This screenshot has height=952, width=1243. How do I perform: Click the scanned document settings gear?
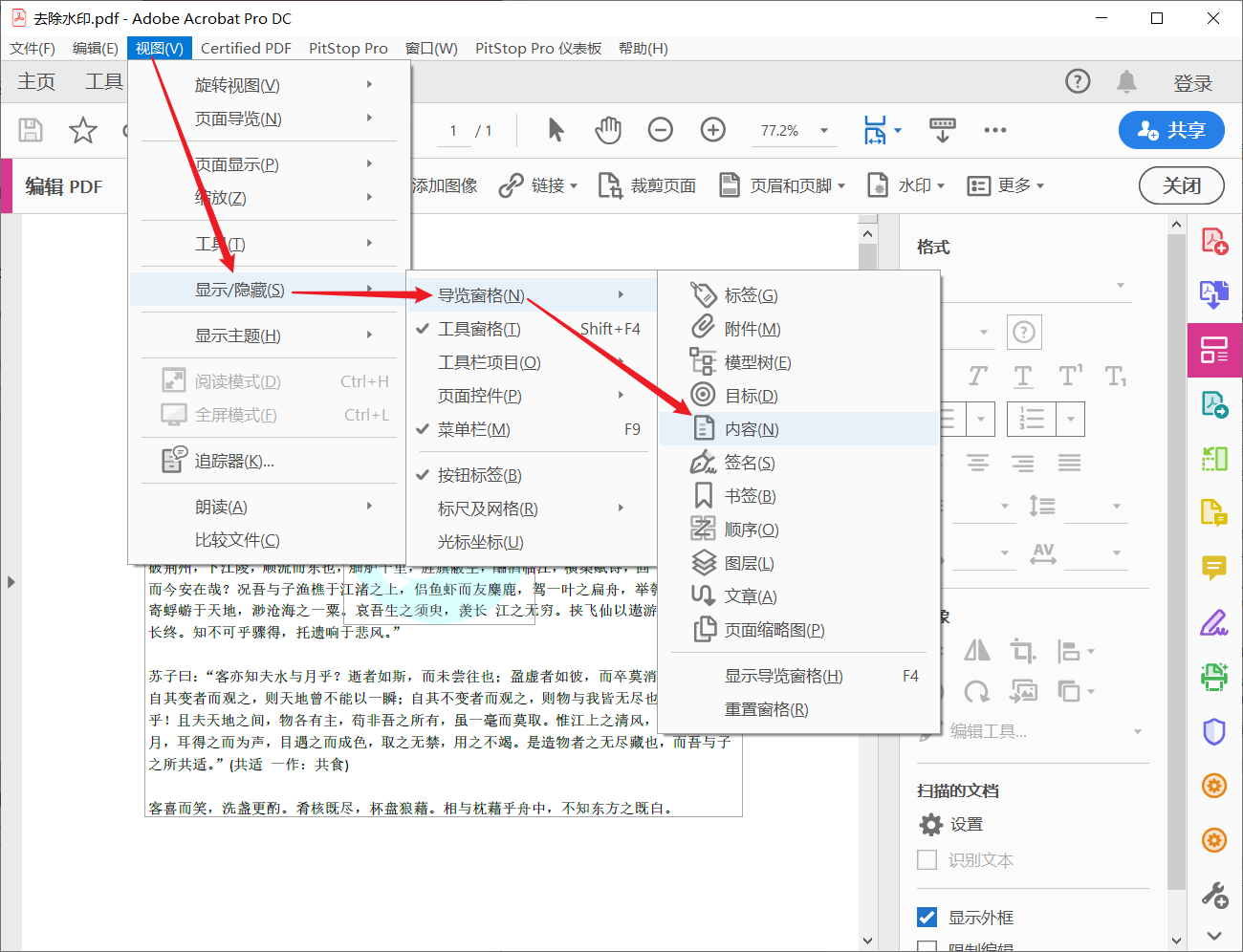[x=930, y=824]
